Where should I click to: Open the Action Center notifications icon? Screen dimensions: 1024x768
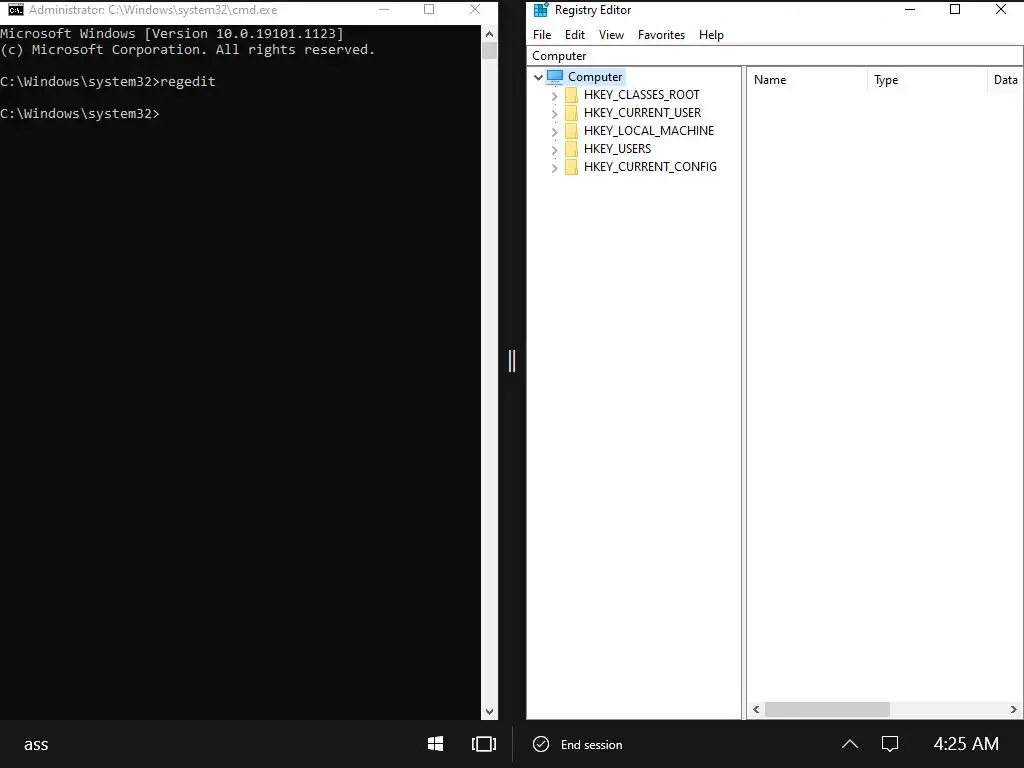(x=889, y=744)
